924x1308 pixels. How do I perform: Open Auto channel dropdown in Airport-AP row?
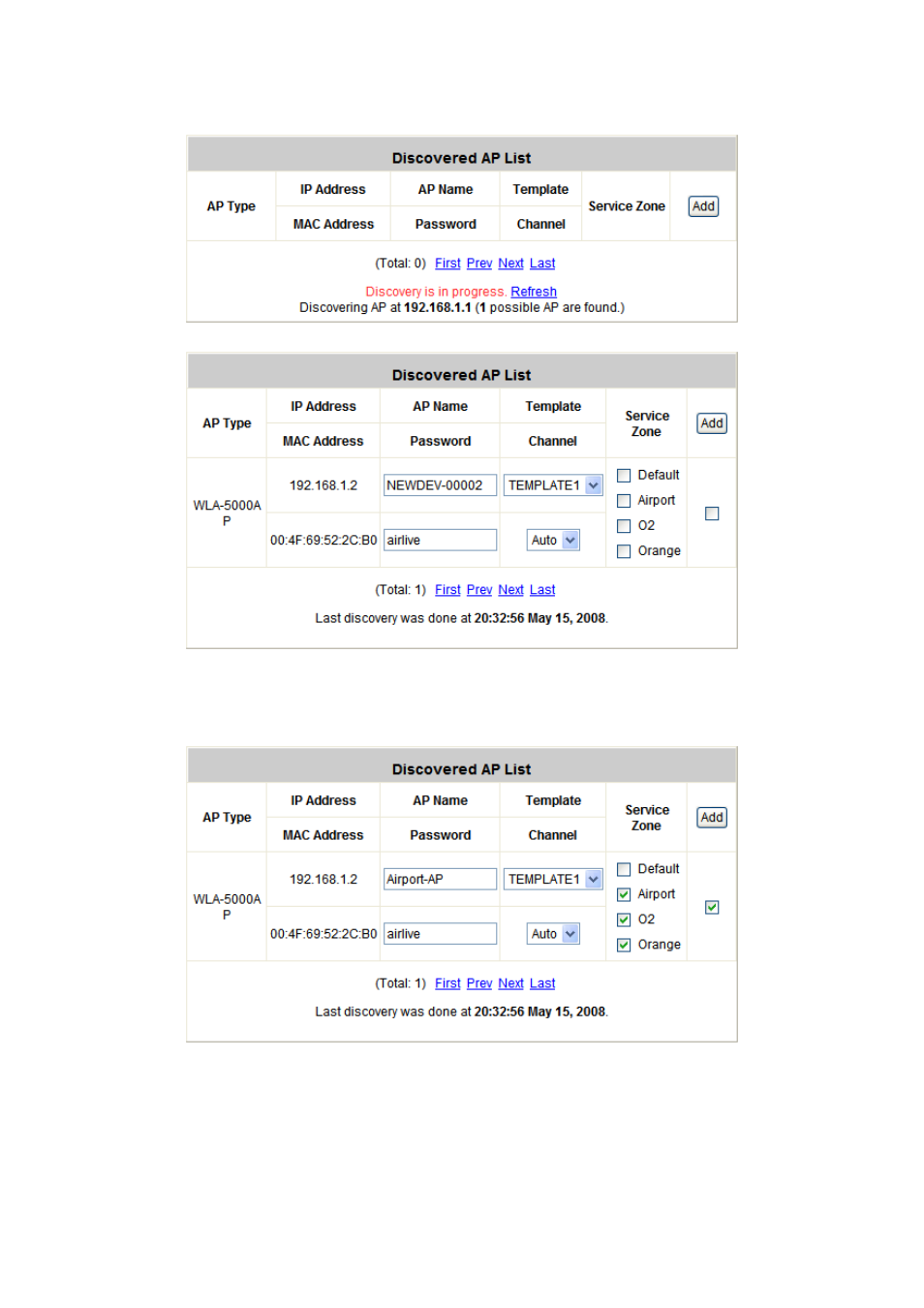[x=553, y=934]
